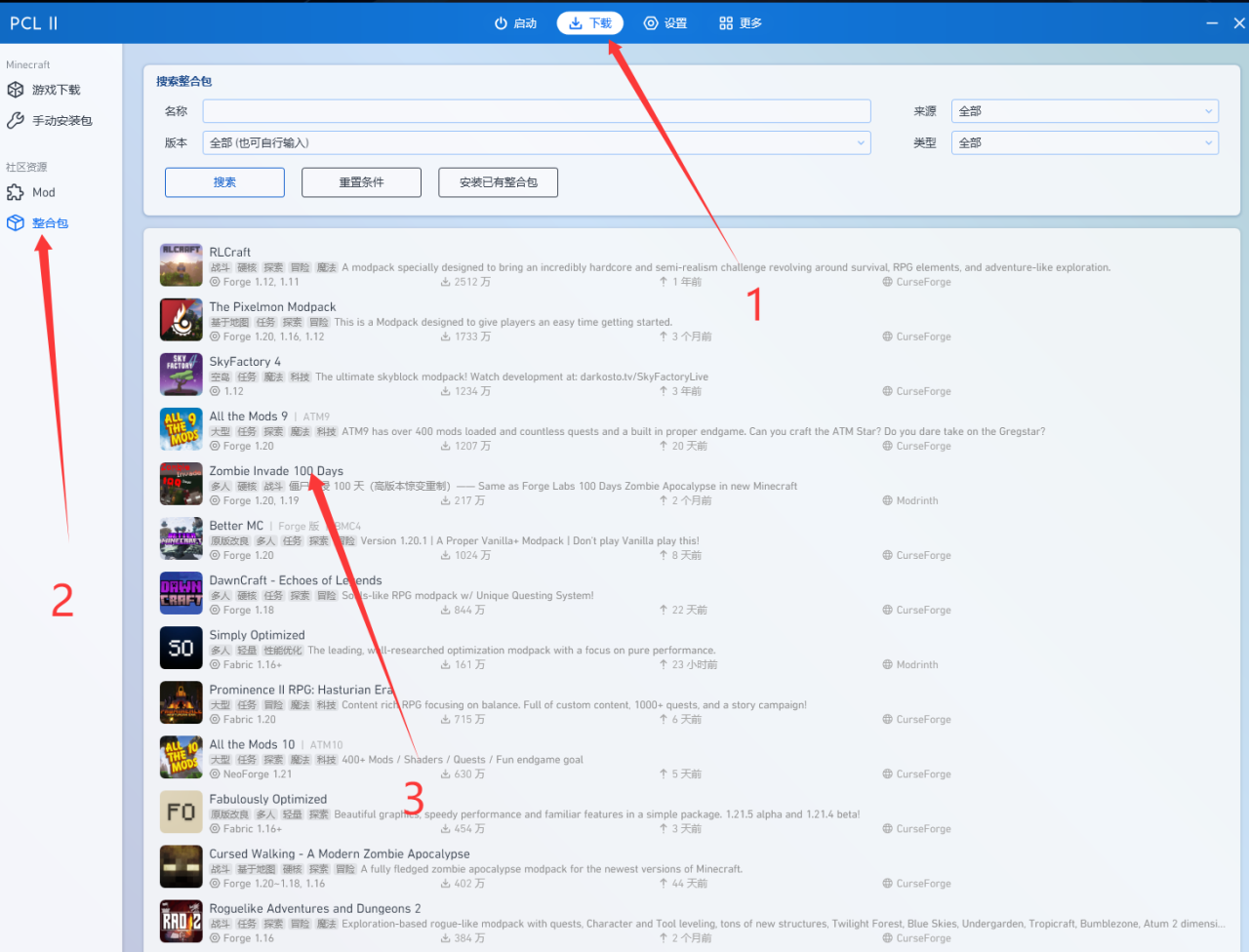Click the PCL II title logo
1249x952 pixels.
[x=34, y=23]
